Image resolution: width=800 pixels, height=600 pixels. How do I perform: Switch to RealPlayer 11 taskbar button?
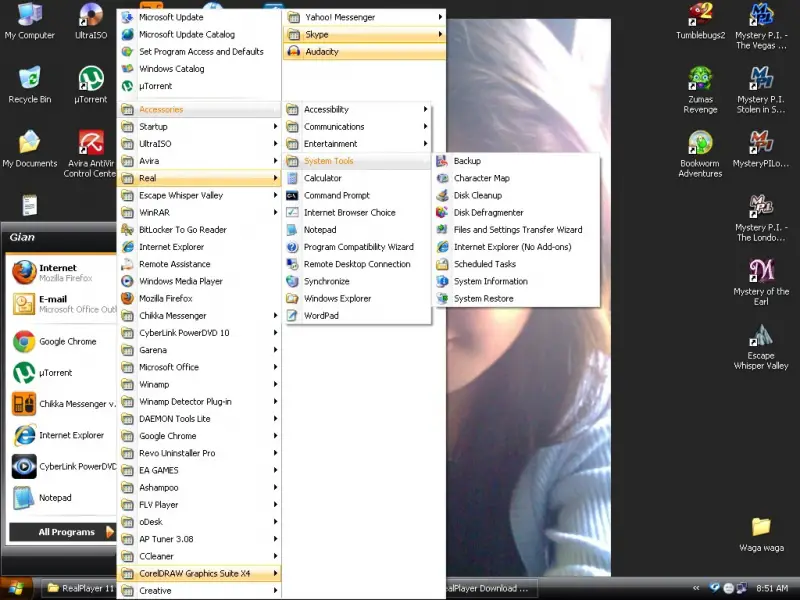coord(81,588)
